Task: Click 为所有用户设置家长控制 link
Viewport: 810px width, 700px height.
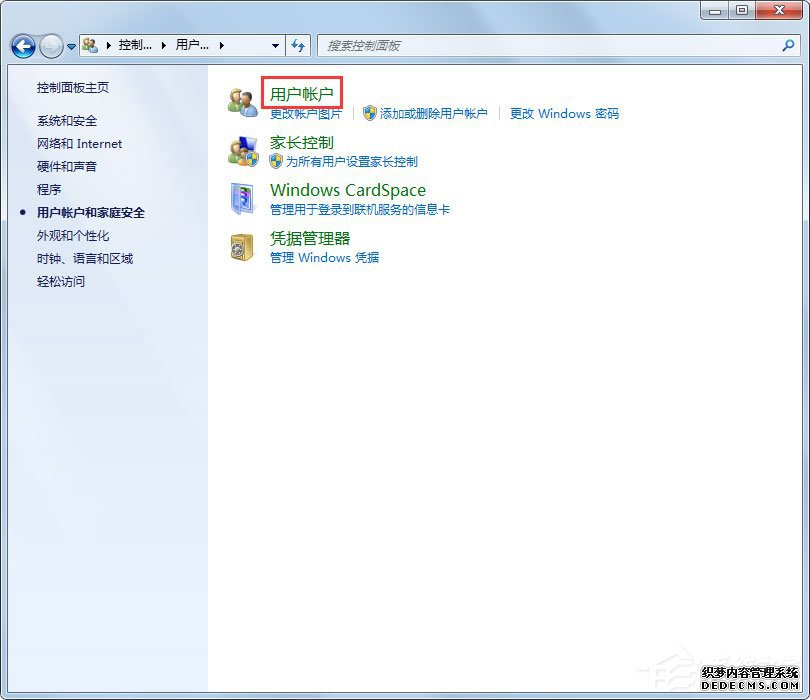Action: pyautogui.click(x=352, y=162)
